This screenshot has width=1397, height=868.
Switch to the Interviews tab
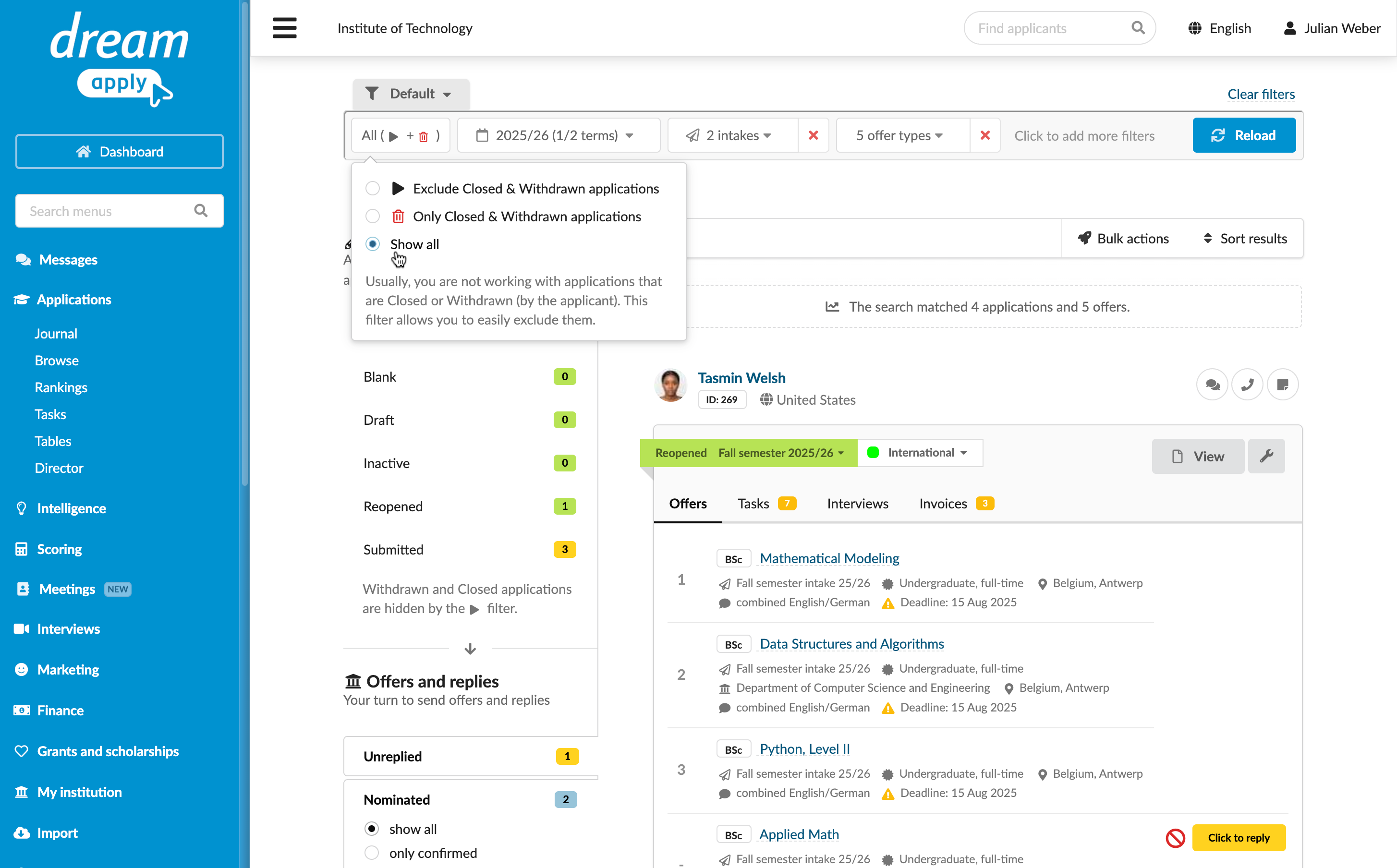pyautogui.click(x=857, y=504)
